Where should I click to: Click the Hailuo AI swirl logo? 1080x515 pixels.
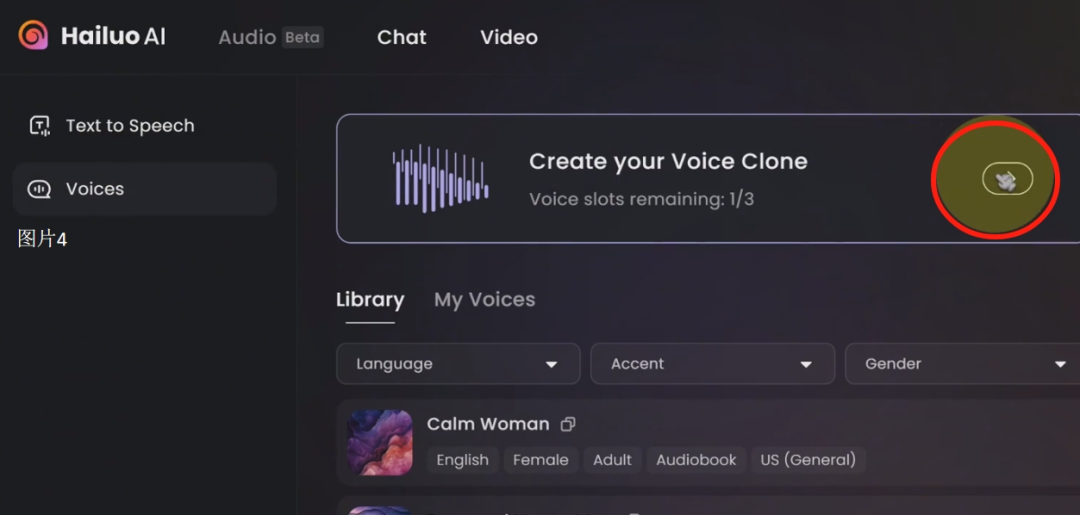tap(33, 35)
